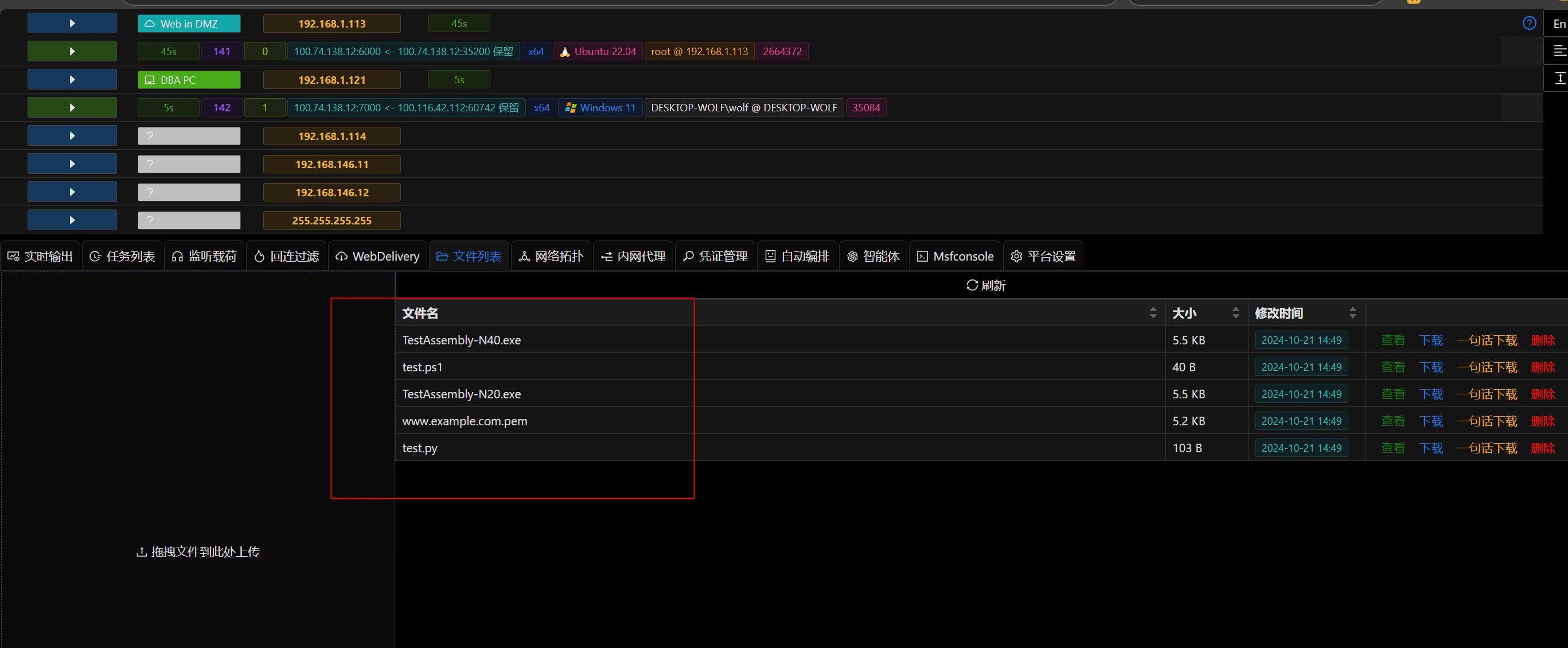Viewport: 1568px width, 648px height.
Task: Switch language with the En button
Action: pos(1559,24)
